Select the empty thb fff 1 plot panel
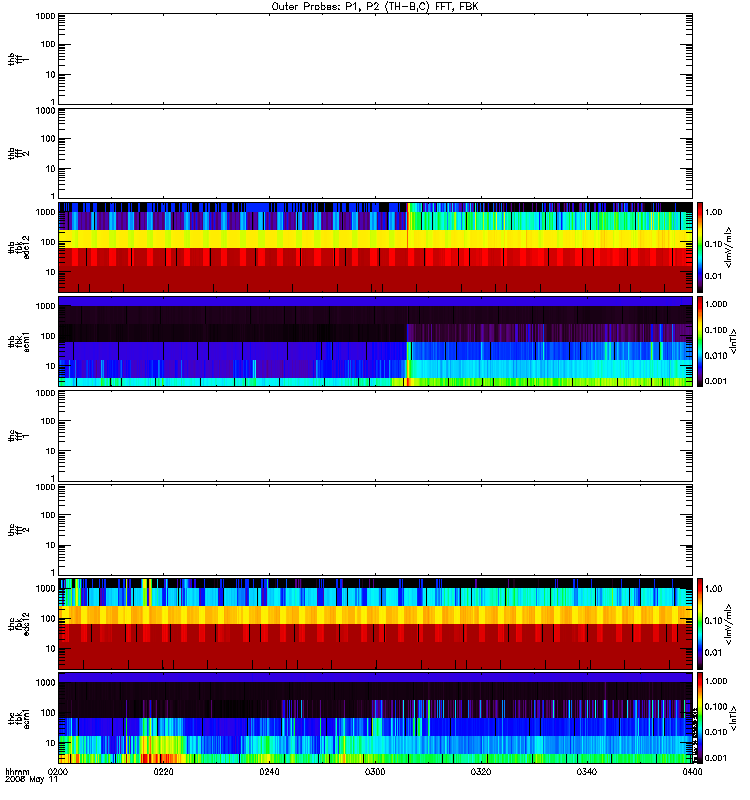Viewport: 750px width, 800px height. 376,59
